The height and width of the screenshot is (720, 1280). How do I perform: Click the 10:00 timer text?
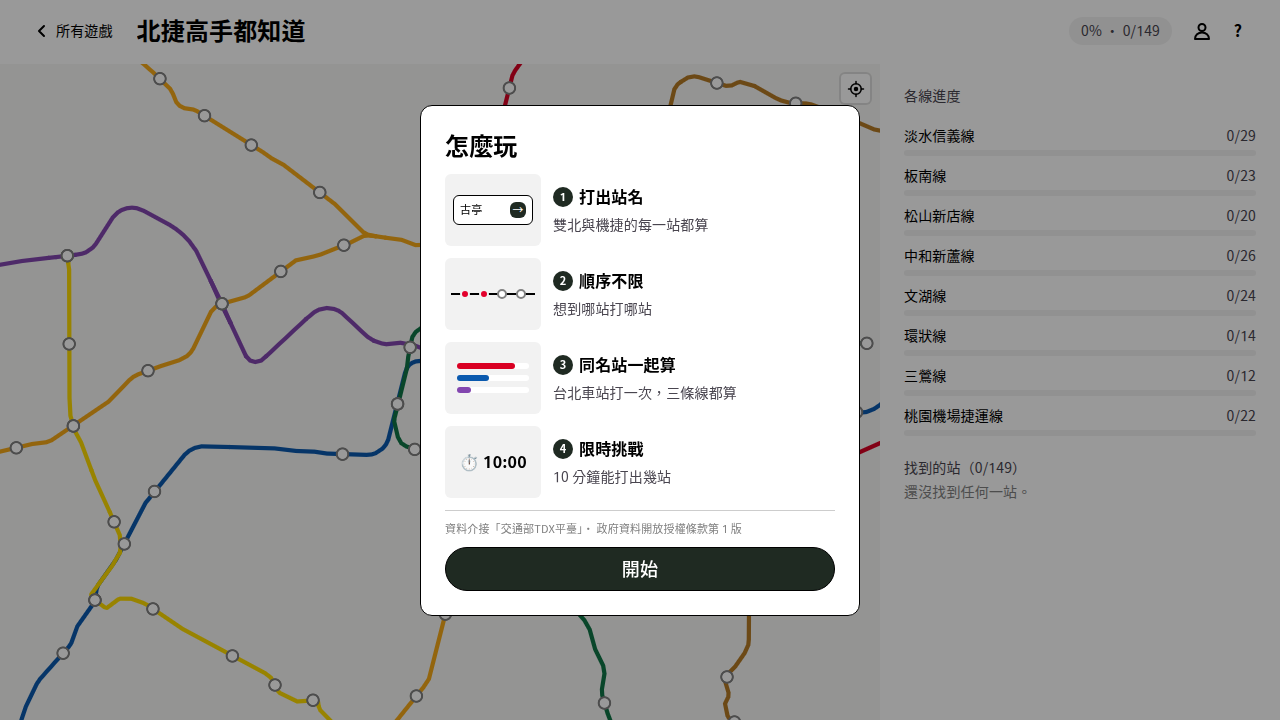(505, 462)
